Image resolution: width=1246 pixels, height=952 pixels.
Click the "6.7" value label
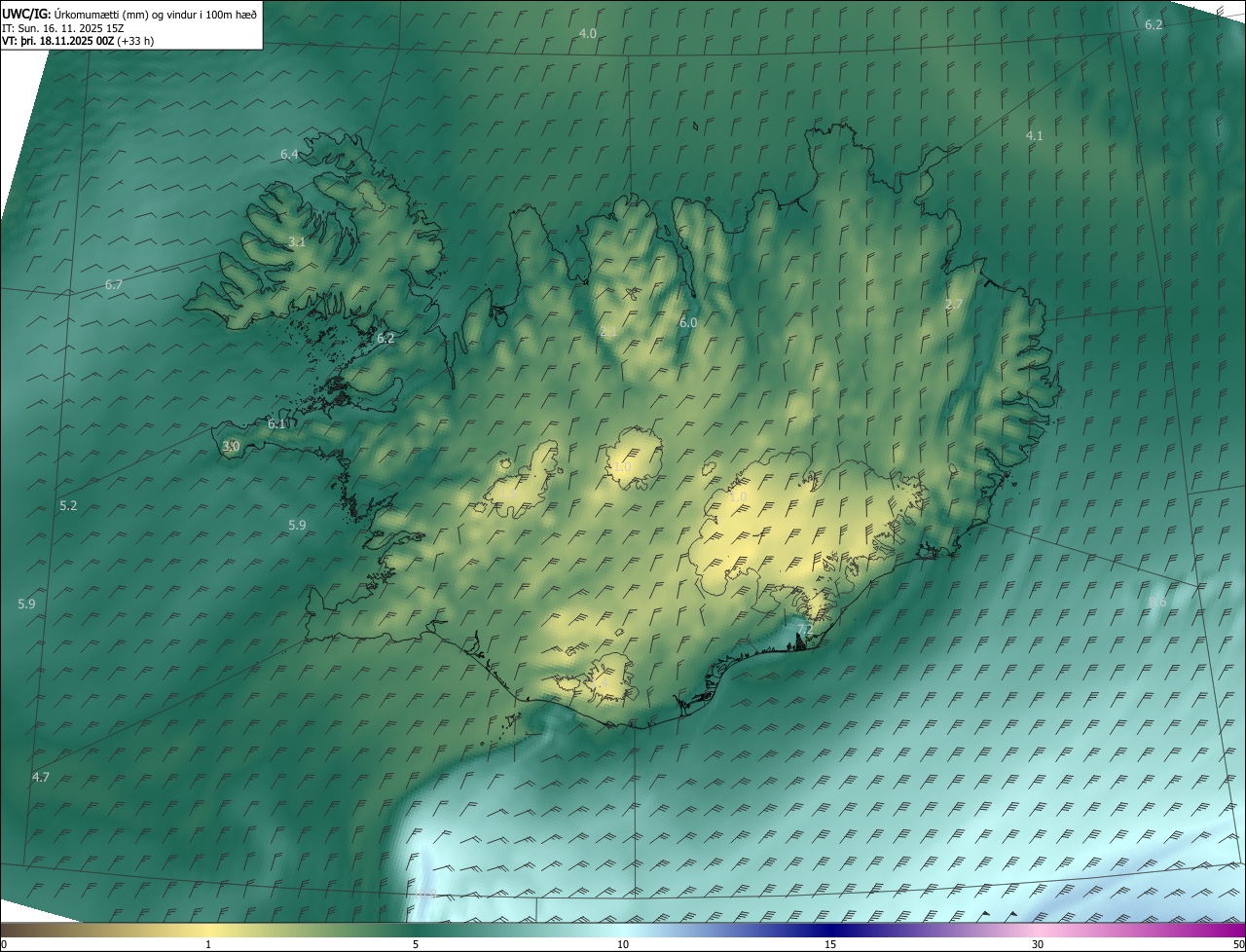[114, 284]
